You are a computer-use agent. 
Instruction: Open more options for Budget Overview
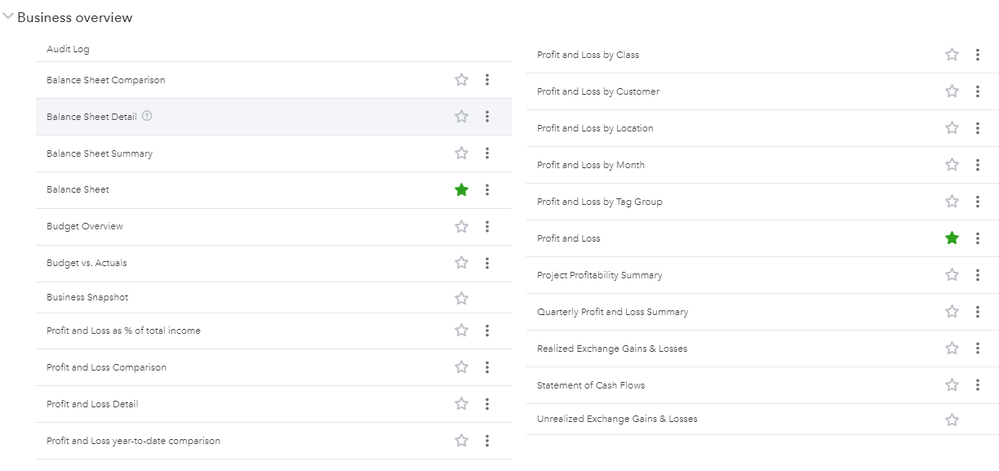tap(487, 227)
